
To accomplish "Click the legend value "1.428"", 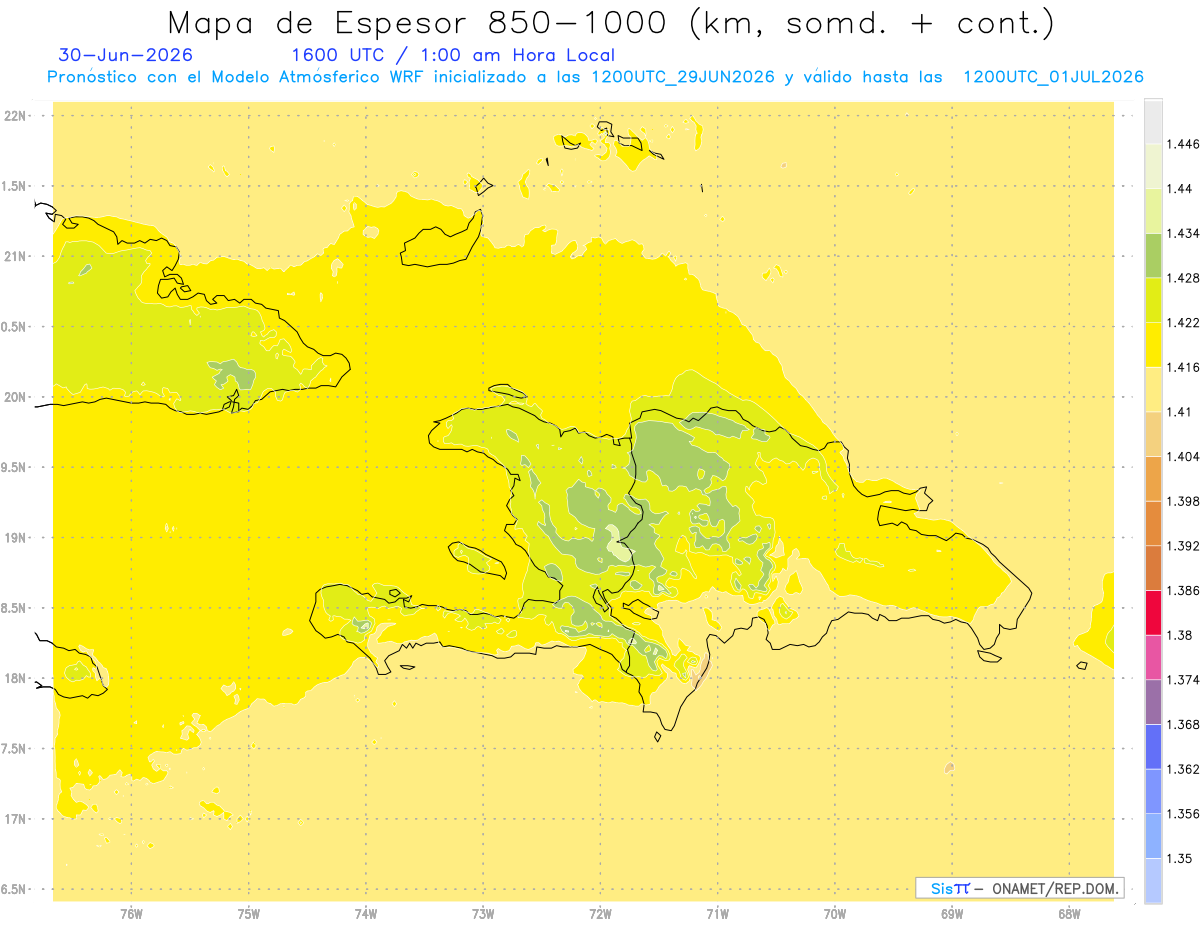I will point(1182,278).
